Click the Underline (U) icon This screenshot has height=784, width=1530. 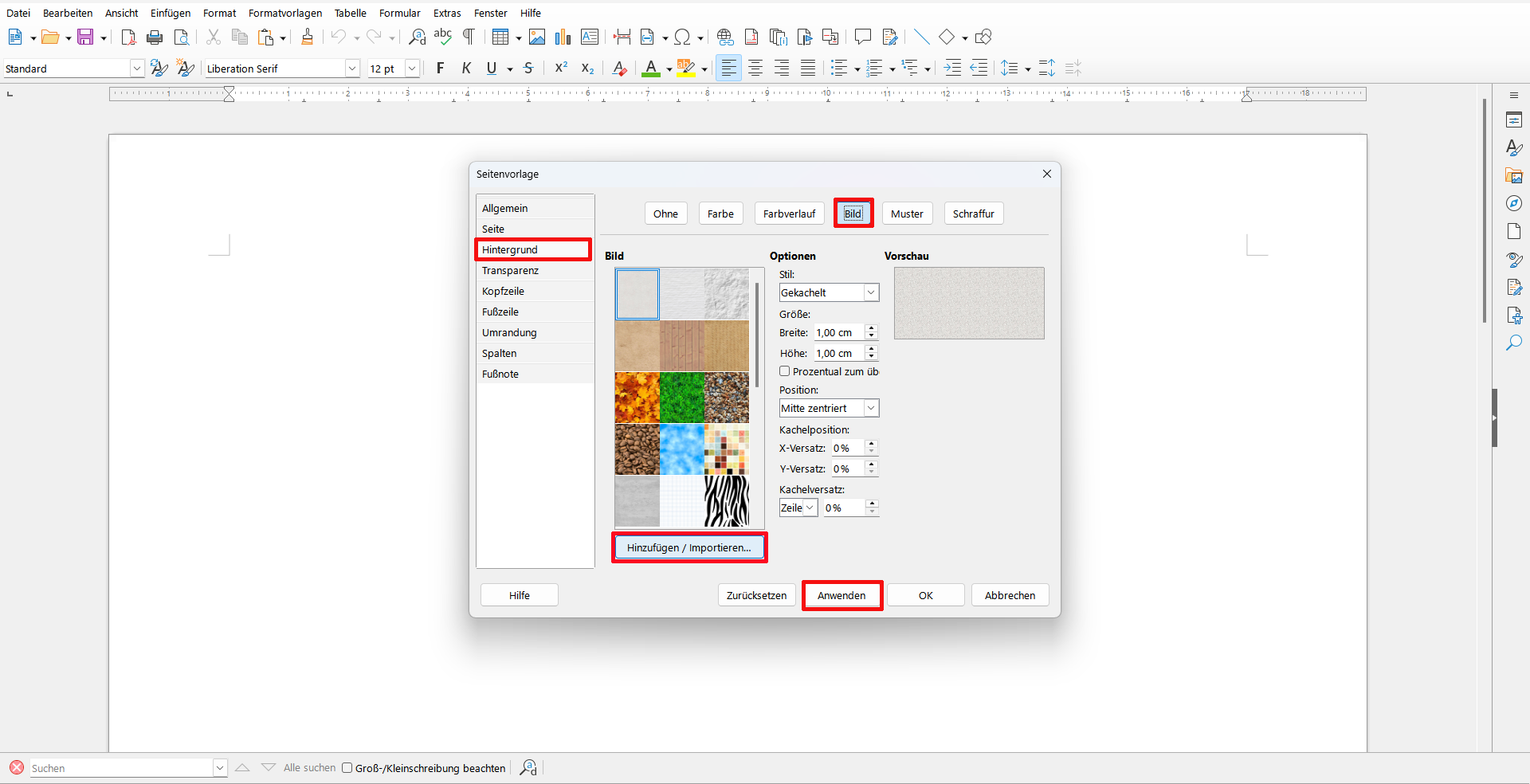(492, 69)
